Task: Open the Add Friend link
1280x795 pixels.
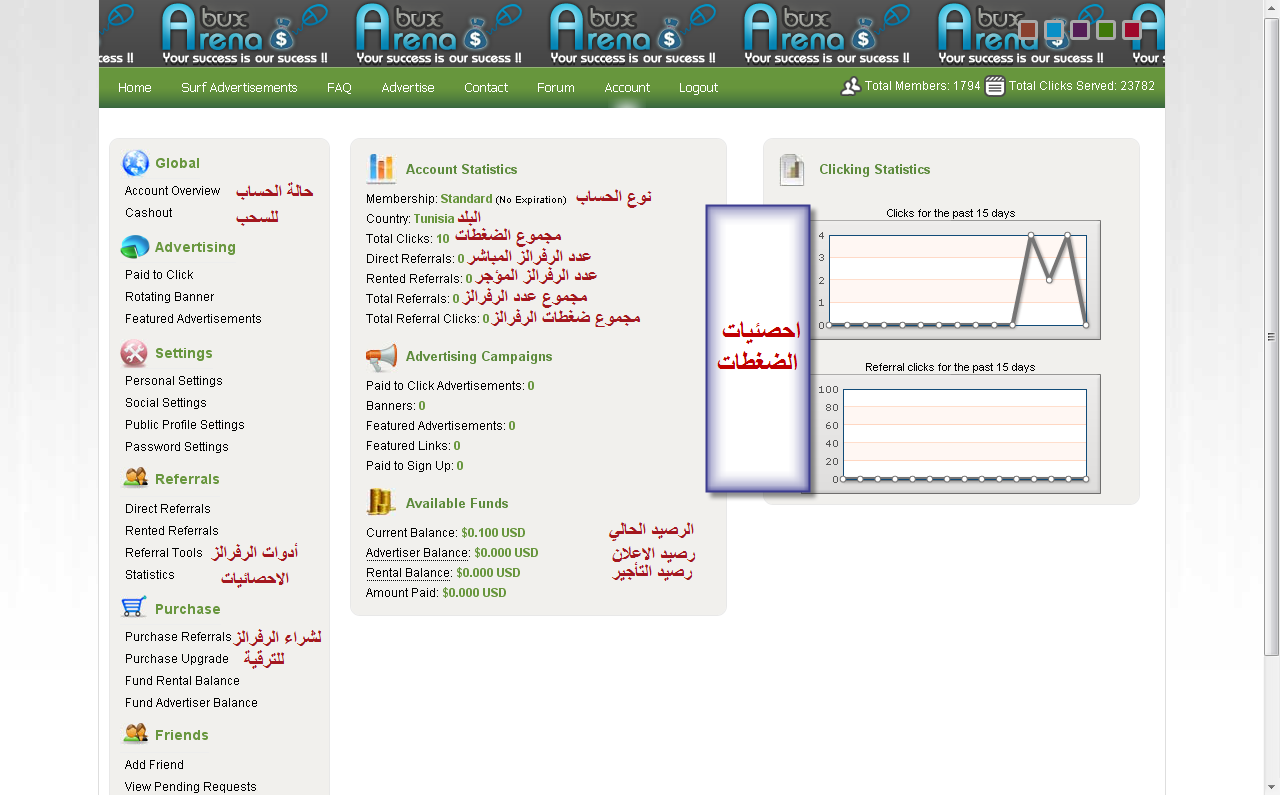Action: [154, 765]
